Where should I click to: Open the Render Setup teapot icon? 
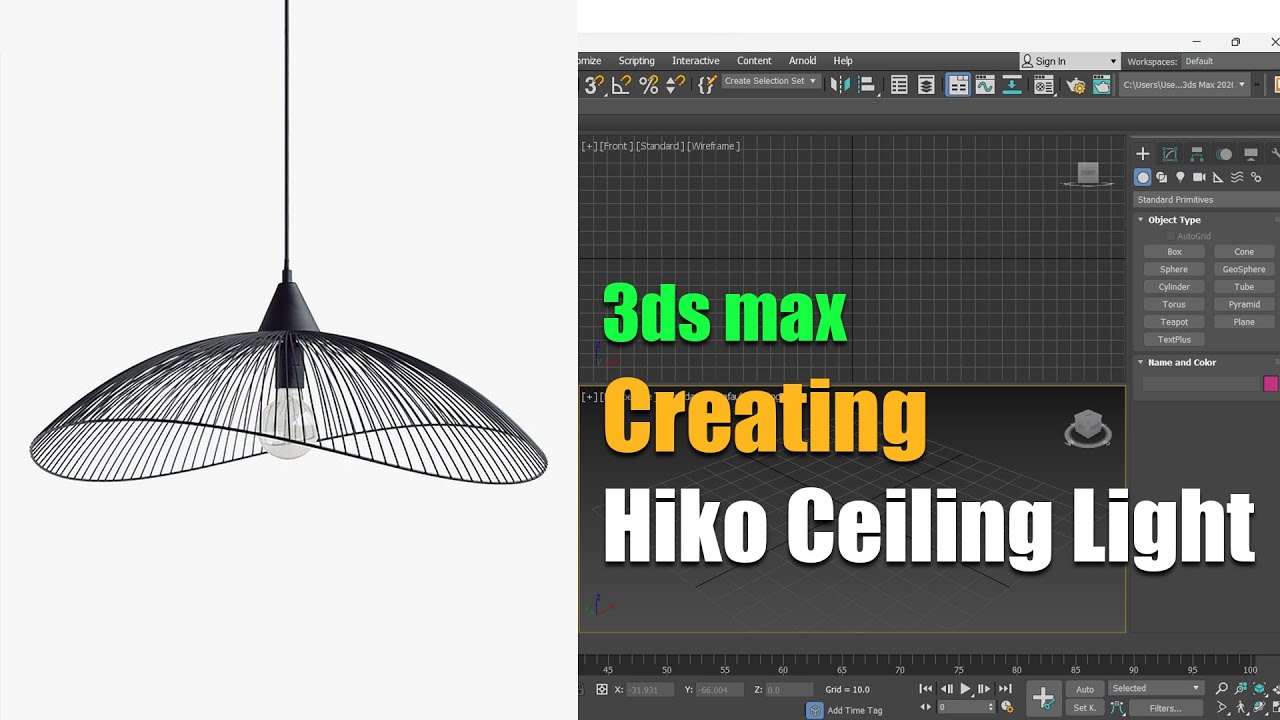tap(1076, 85)
